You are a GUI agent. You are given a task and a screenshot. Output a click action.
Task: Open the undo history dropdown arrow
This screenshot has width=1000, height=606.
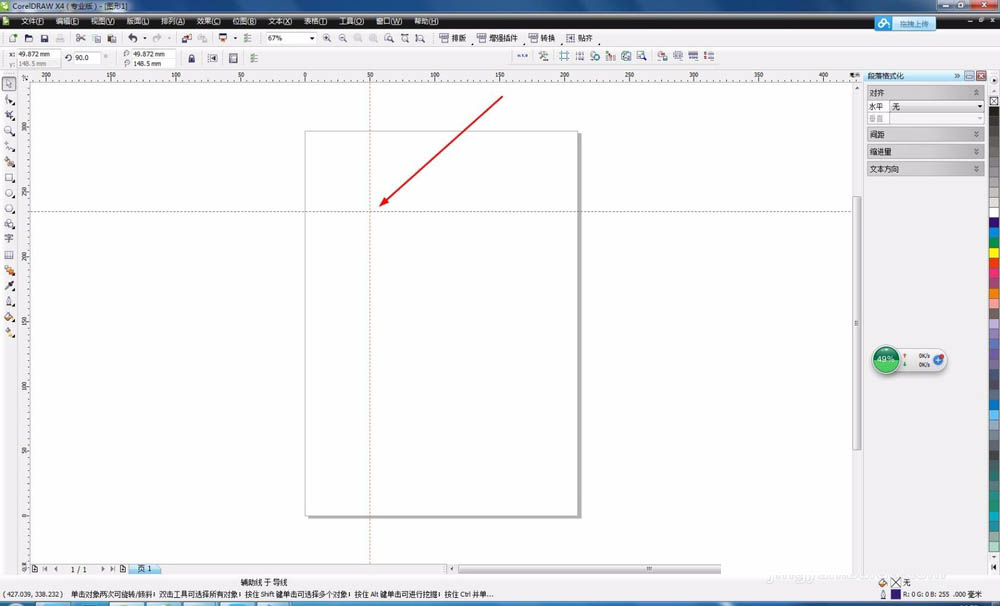pyautogui.click(x=145, y=38)
